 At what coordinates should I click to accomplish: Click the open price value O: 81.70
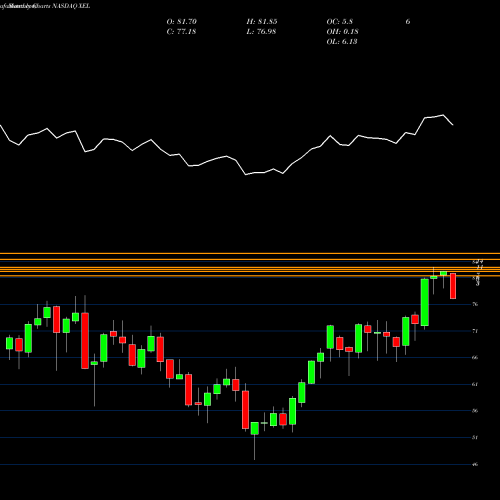click(182, 22)
